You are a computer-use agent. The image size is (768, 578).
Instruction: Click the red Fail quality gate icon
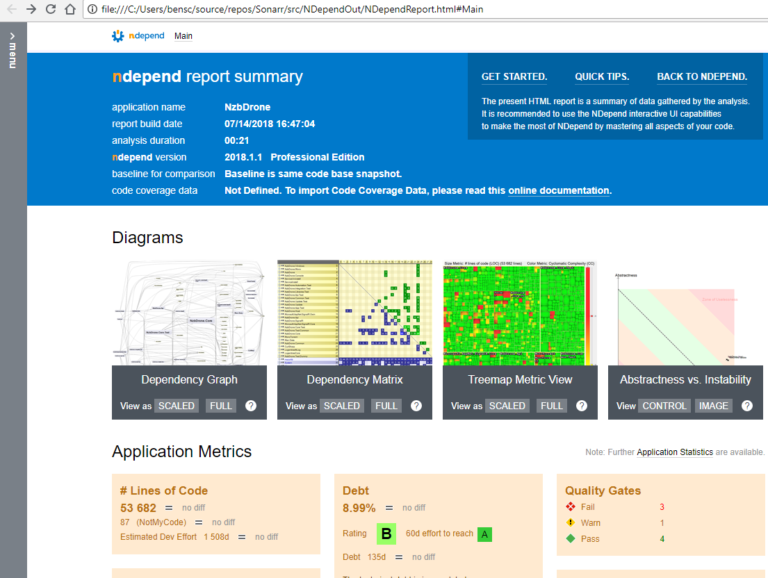coord(571,506)
